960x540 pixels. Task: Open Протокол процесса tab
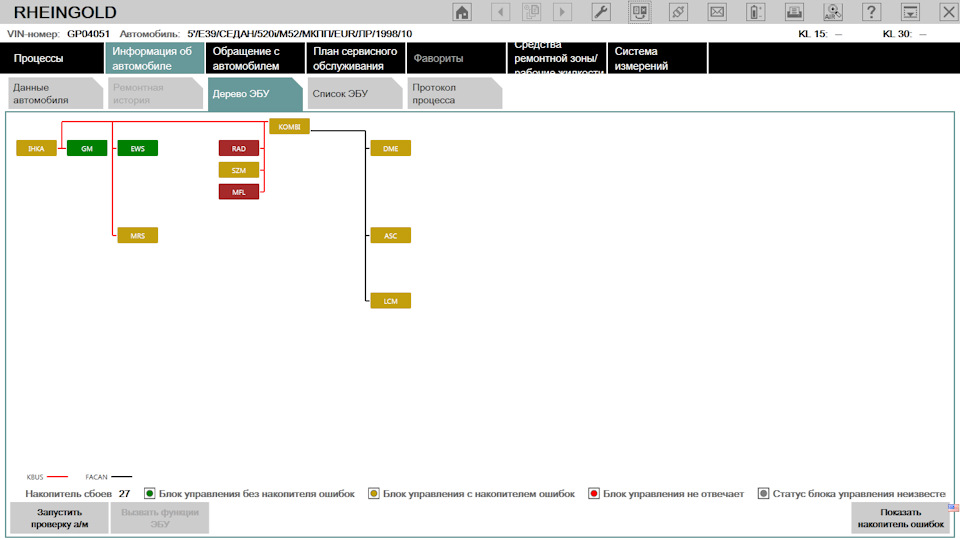pos(454,94)
